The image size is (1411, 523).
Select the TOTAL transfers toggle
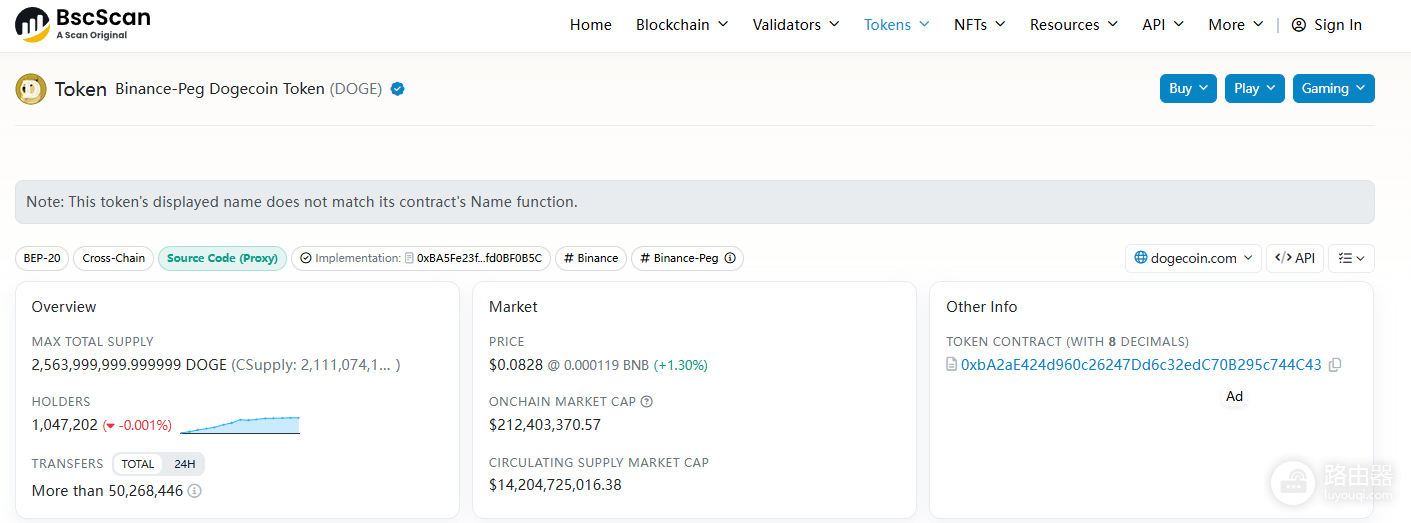coord(138,464)
